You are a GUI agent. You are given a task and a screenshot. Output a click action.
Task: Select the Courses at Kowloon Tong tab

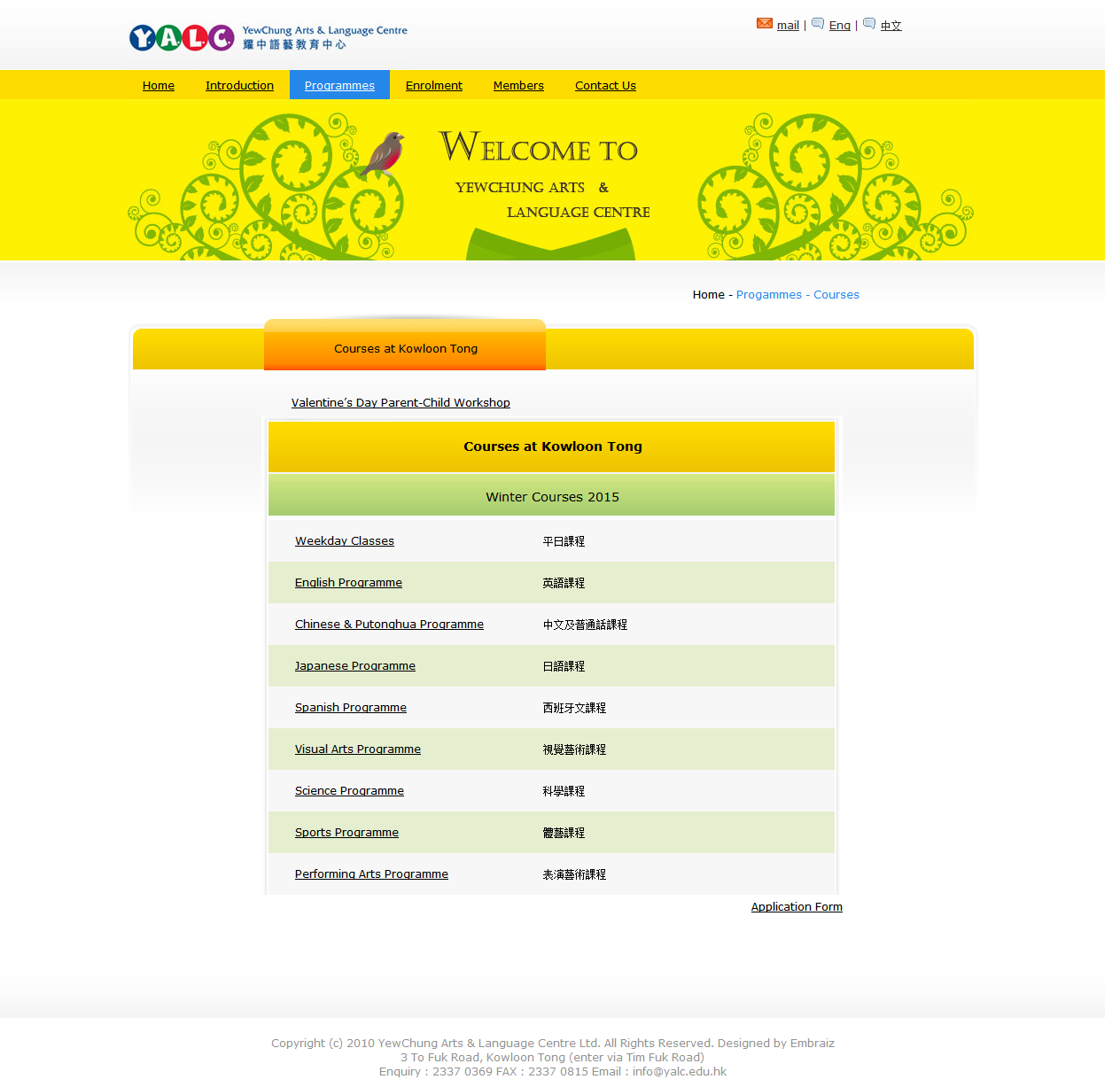click(405, 349)
